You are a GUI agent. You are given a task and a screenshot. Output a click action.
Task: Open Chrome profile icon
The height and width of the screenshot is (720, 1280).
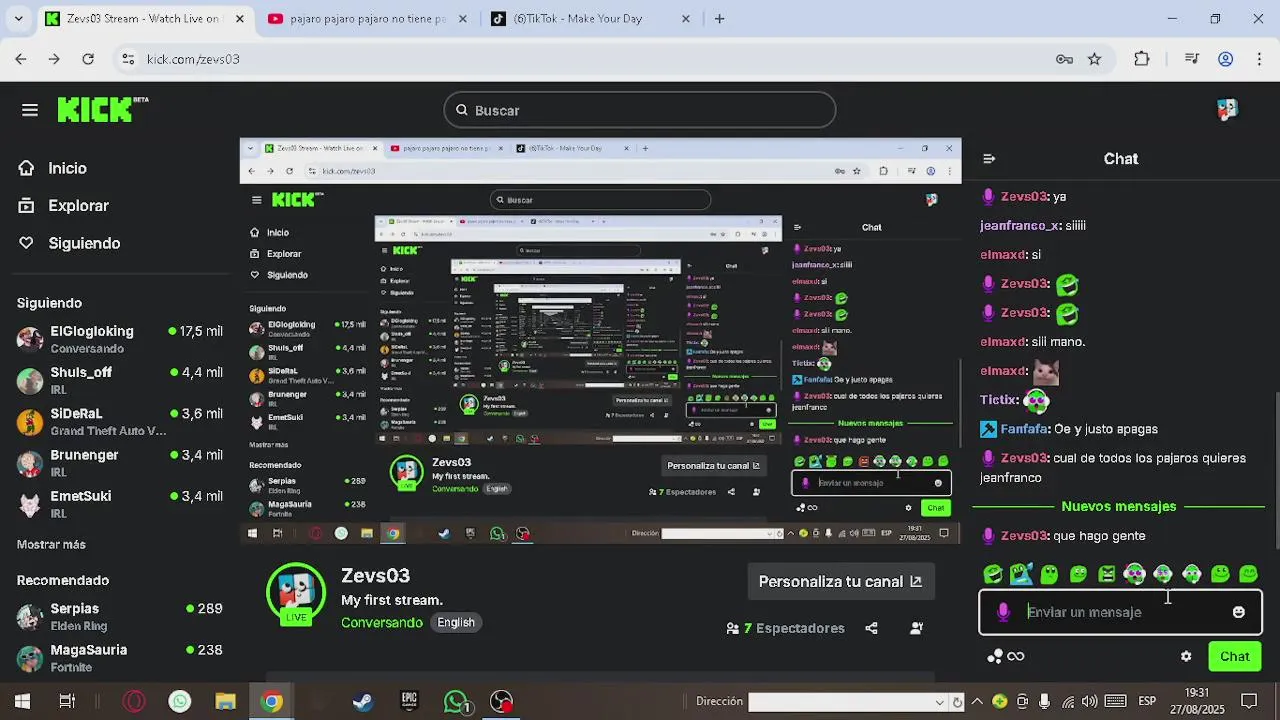[1225, 59]
